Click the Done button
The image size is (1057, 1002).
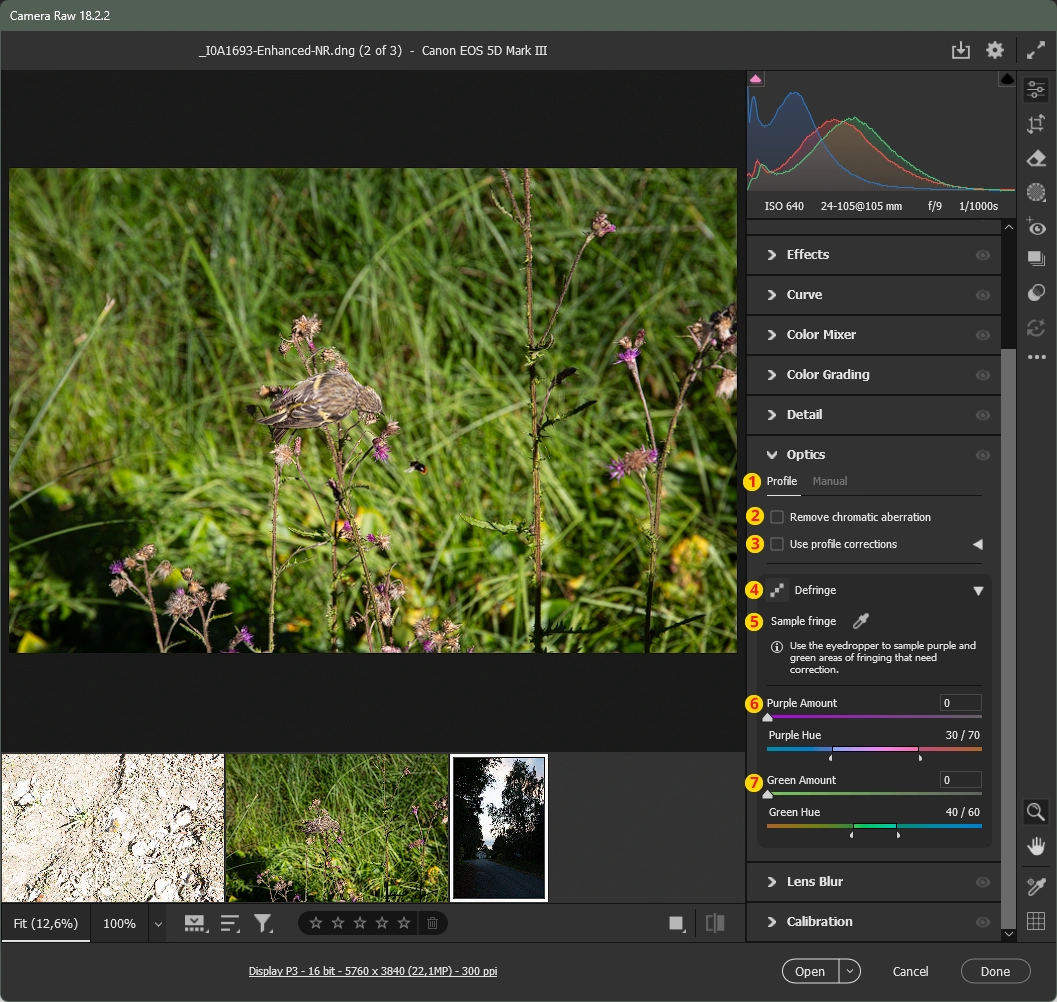tap(995, 971)
